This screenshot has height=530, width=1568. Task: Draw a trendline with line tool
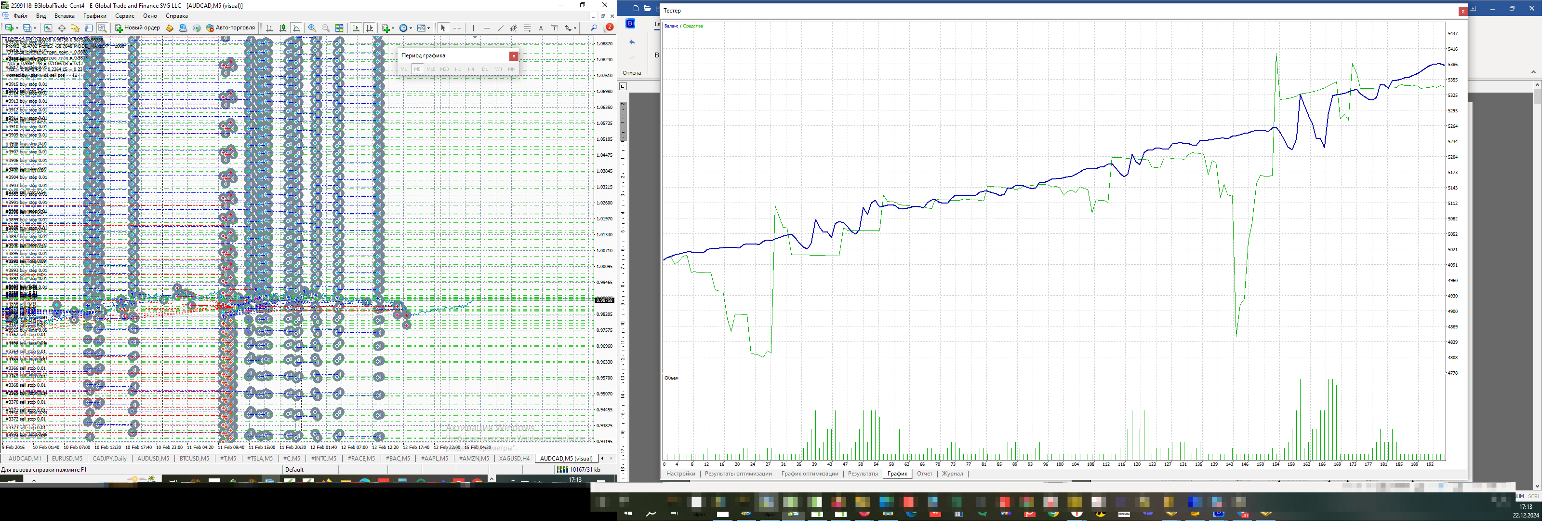coord(500,28)
